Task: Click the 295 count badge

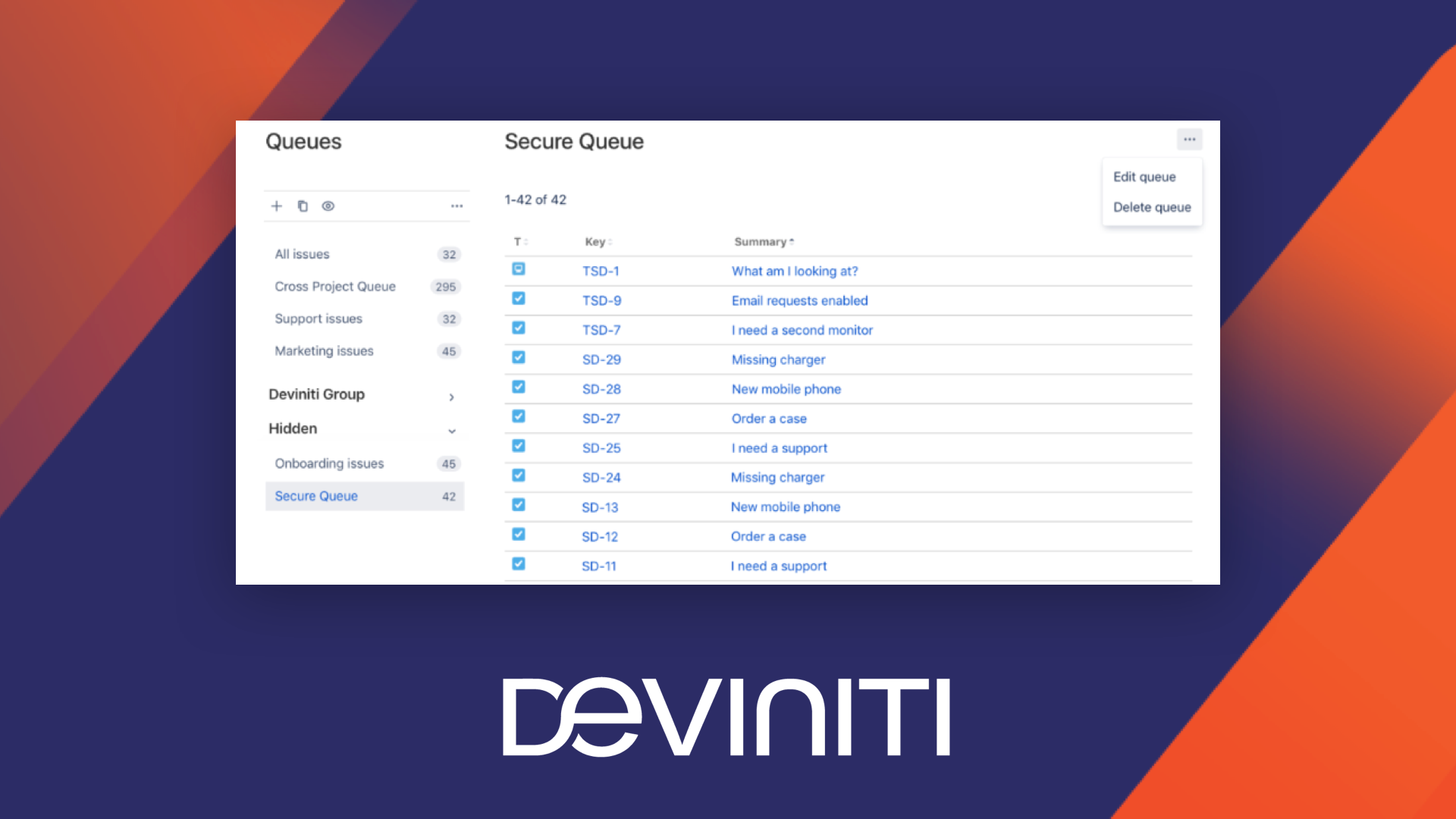Action: [x=446, y=287]
